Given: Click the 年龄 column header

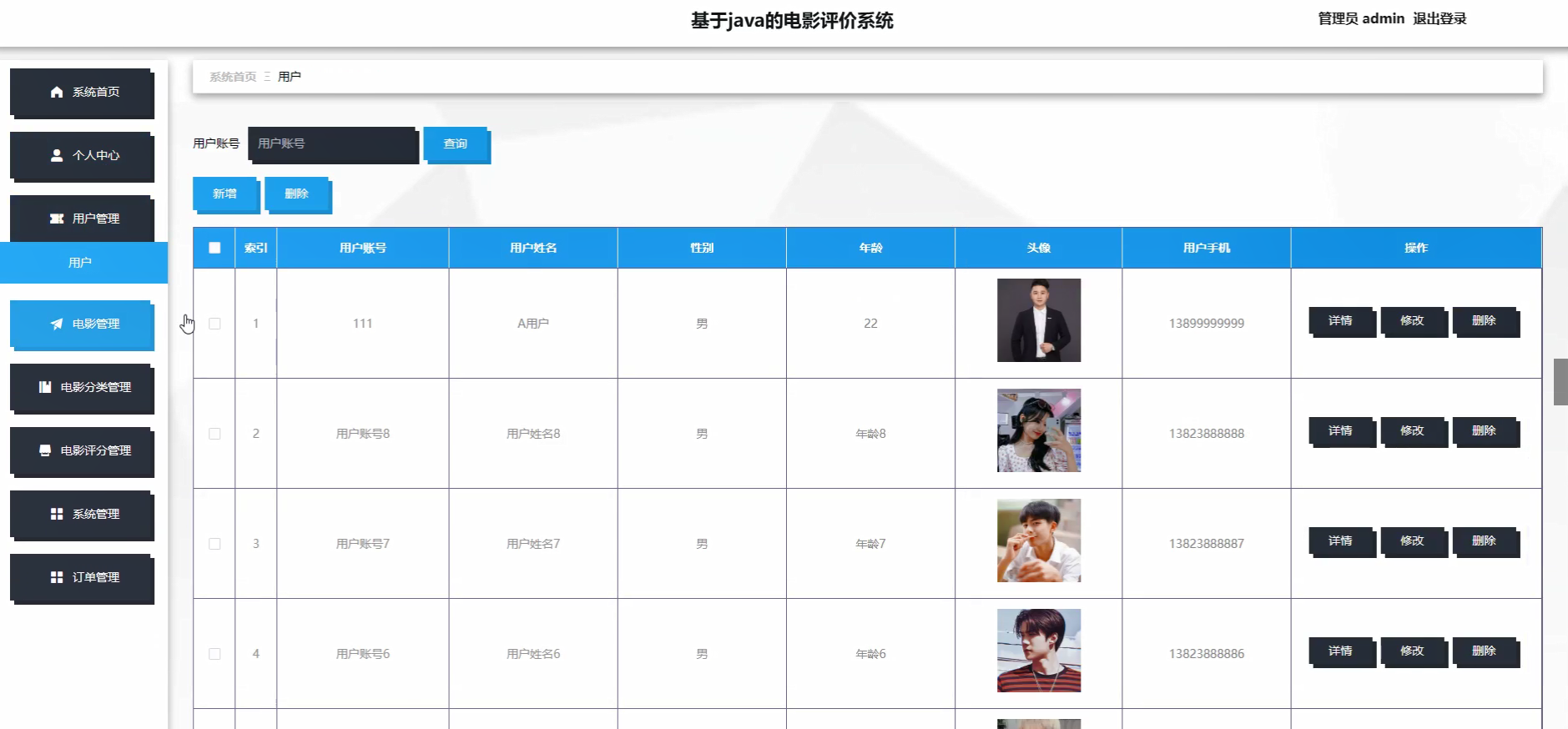Looking at the screenshot, I should [x=870, y=248].
